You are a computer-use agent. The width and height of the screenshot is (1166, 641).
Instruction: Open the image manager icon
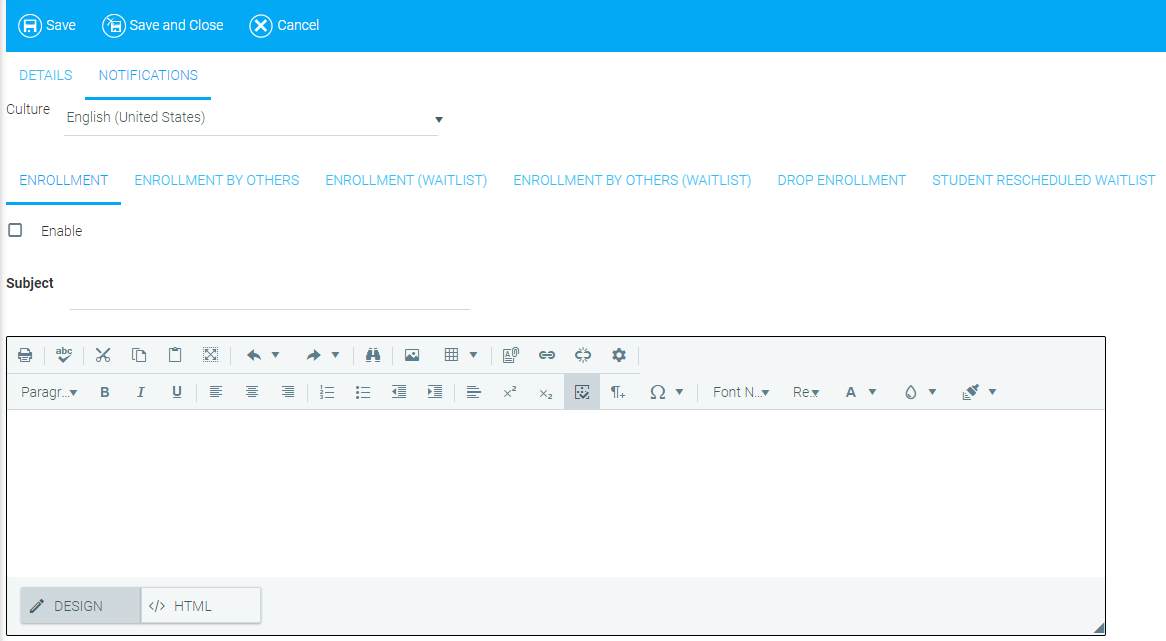(412, 355)
